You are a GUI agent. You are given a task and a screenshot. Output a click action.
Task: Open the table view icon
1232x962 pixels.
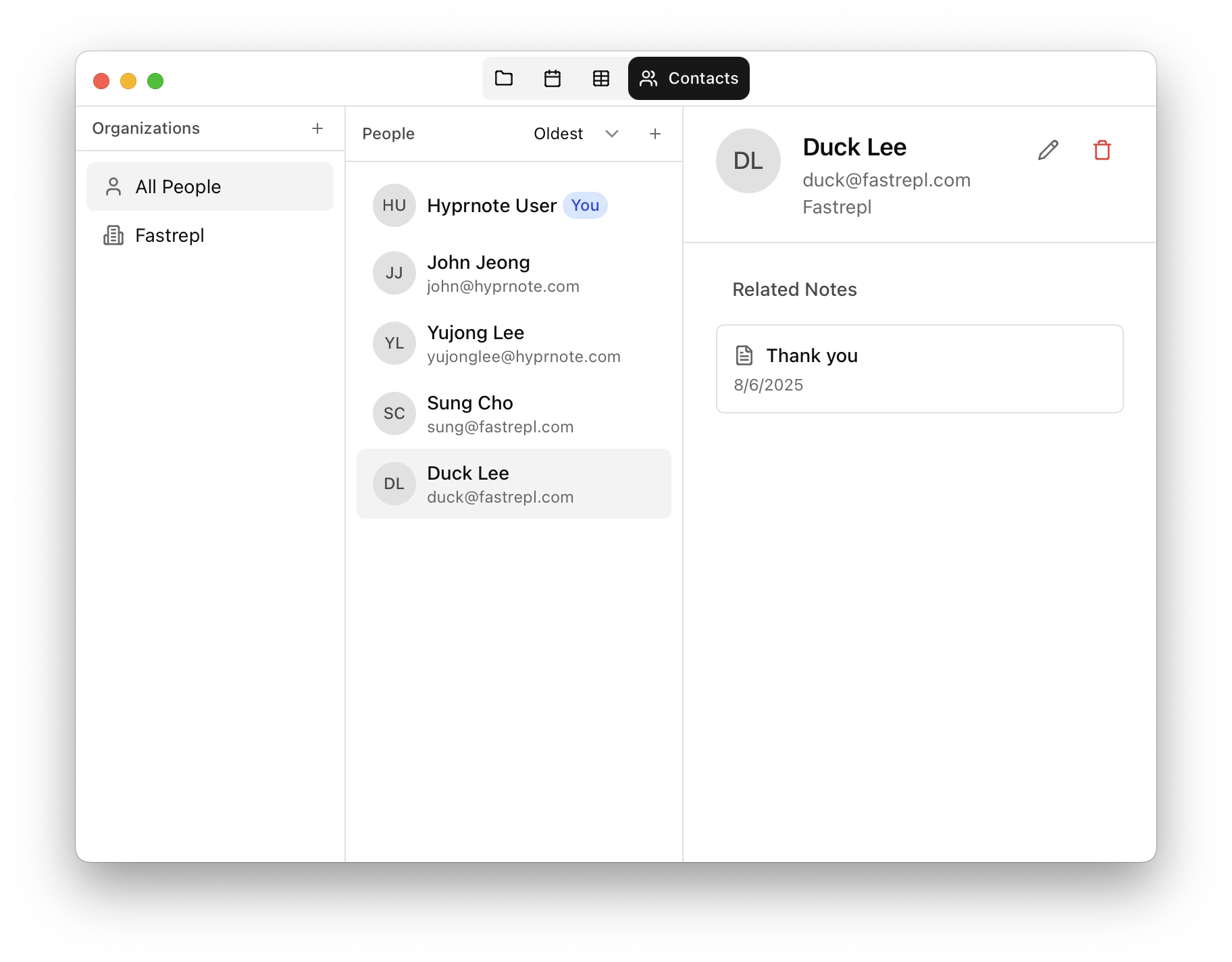click(x=601, y=78)
